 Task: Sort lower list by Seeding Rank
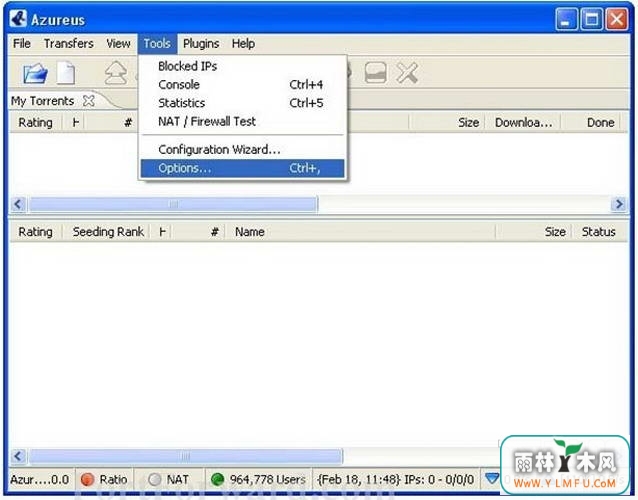click(108, 232)
